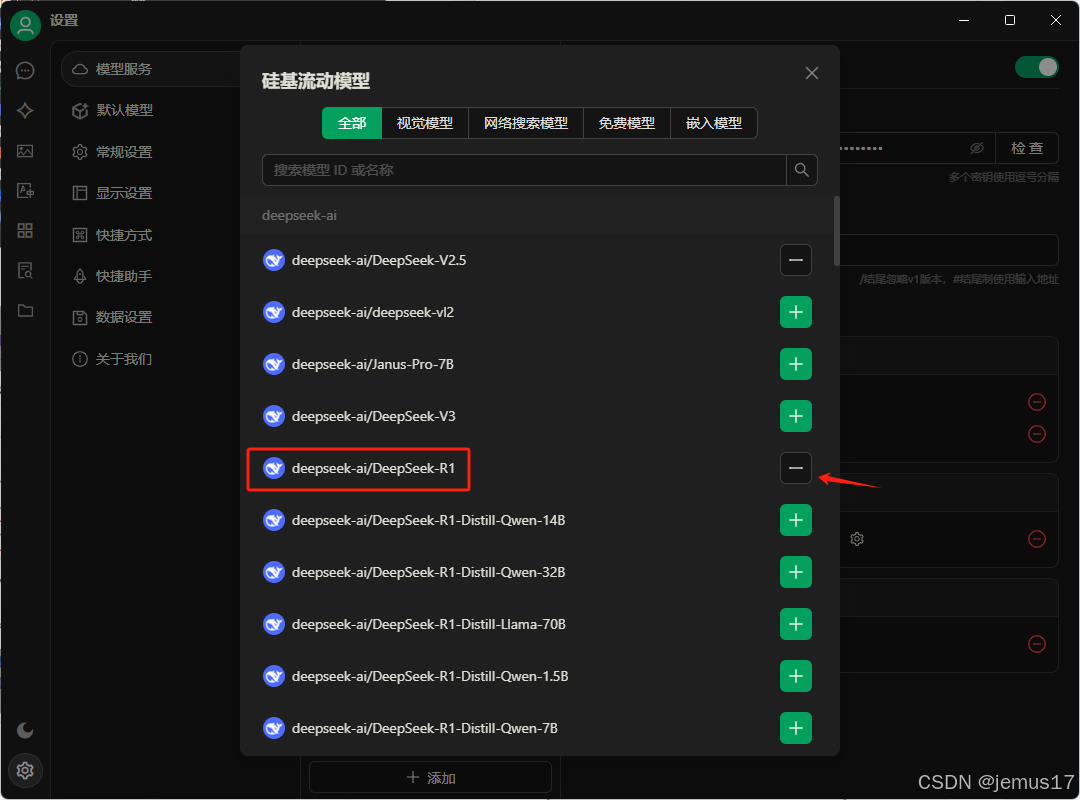Add DeepSeek-R1-Distill-Llama-70B model
The height and width of the screenshot is (800, 1080).
pyautogui.click(x=796, y=624)
